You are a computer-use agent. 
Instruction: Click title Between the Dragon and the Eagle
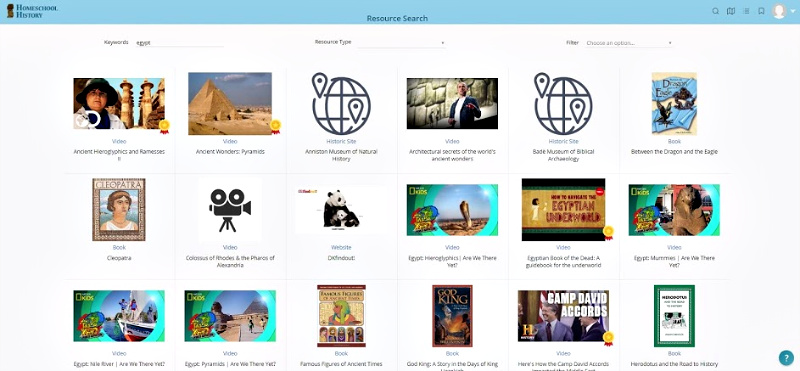pos(674,152)
